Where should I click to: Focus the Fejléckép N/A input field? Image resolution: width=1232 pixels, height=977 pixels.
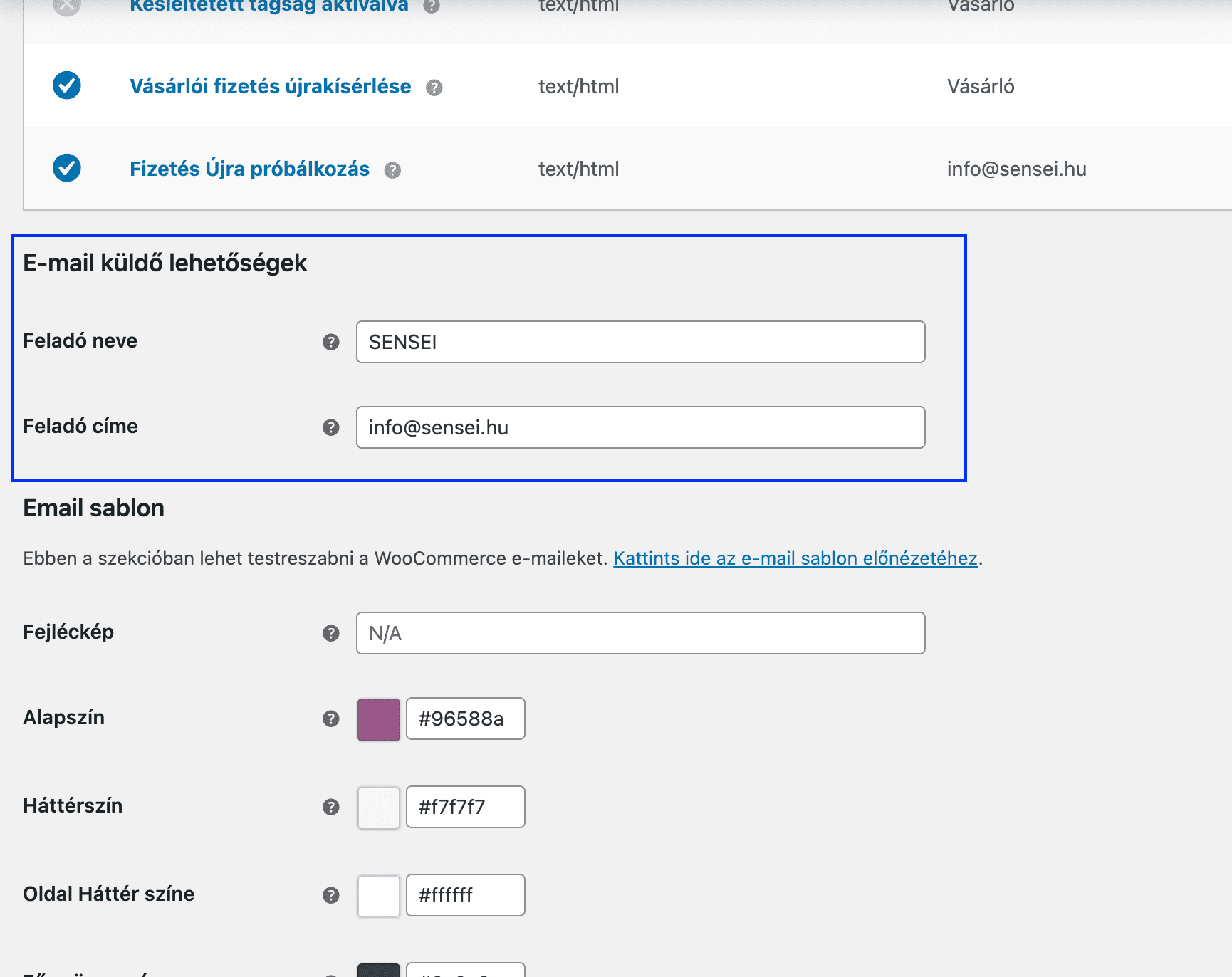coord(641,633)
